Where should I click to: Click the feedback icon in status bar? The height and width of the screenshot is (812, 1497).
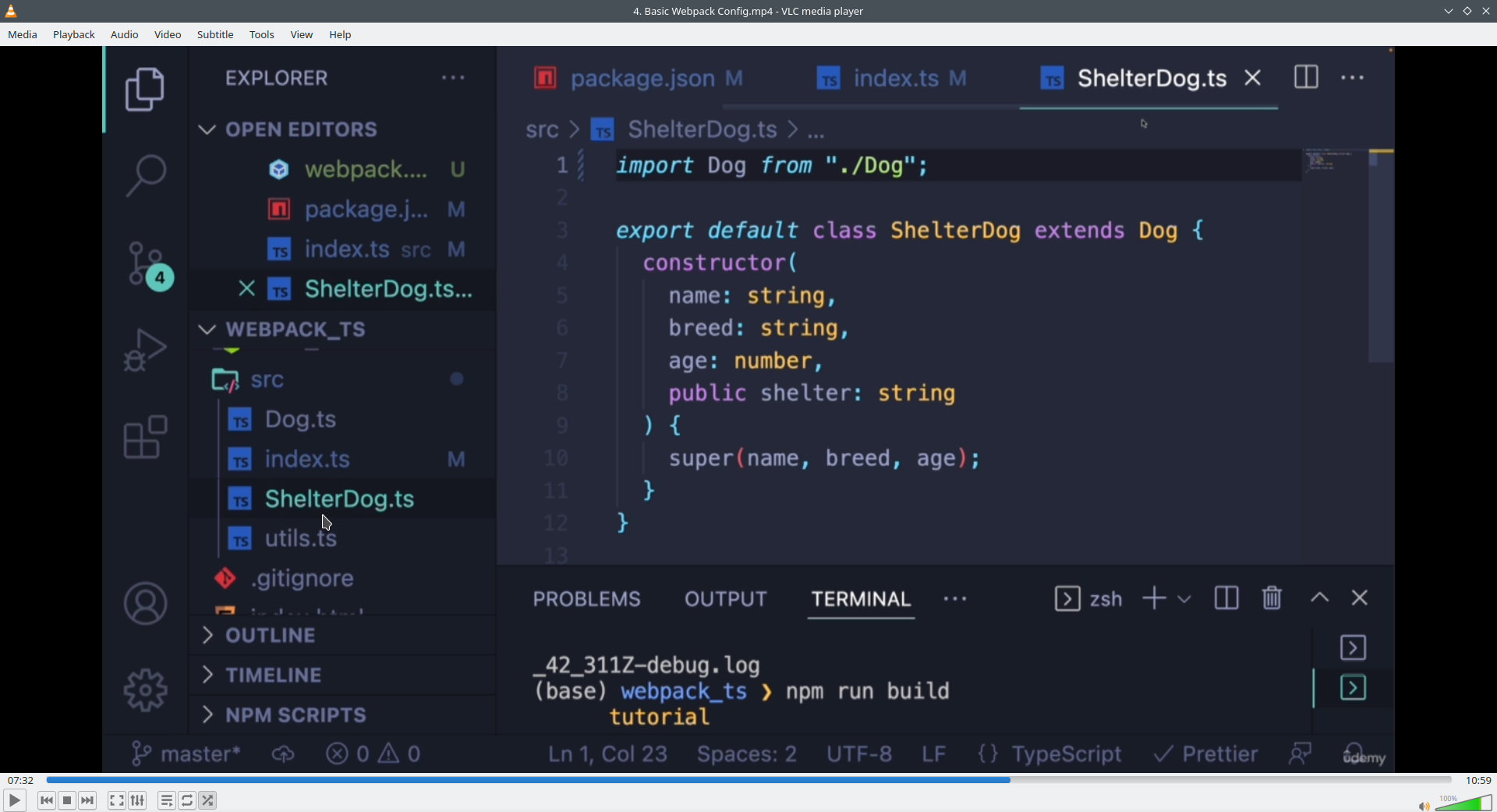[x=1300, y=754]
